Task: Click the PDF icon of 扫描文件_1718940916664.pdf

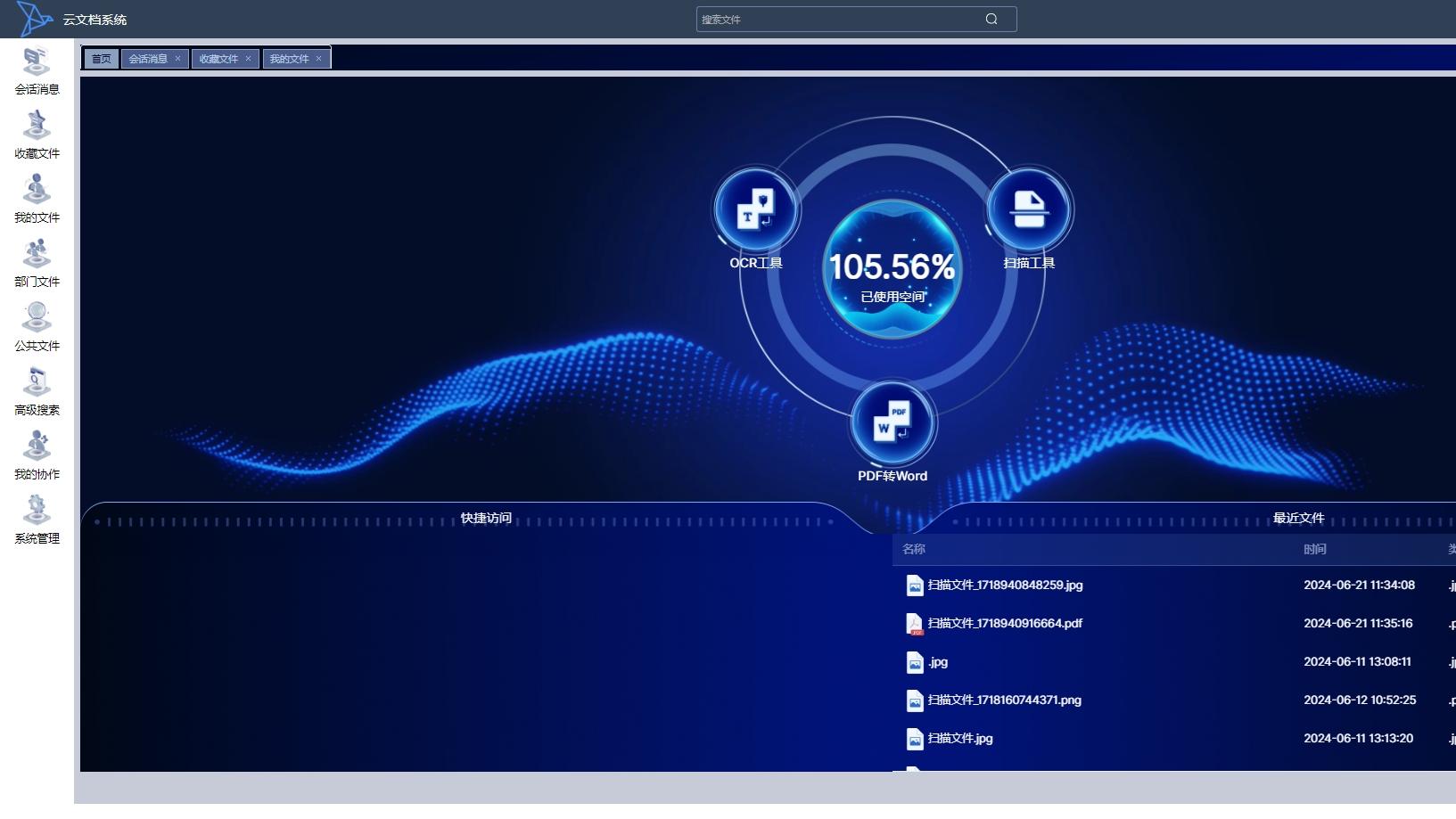Action: tap(915, 624)
